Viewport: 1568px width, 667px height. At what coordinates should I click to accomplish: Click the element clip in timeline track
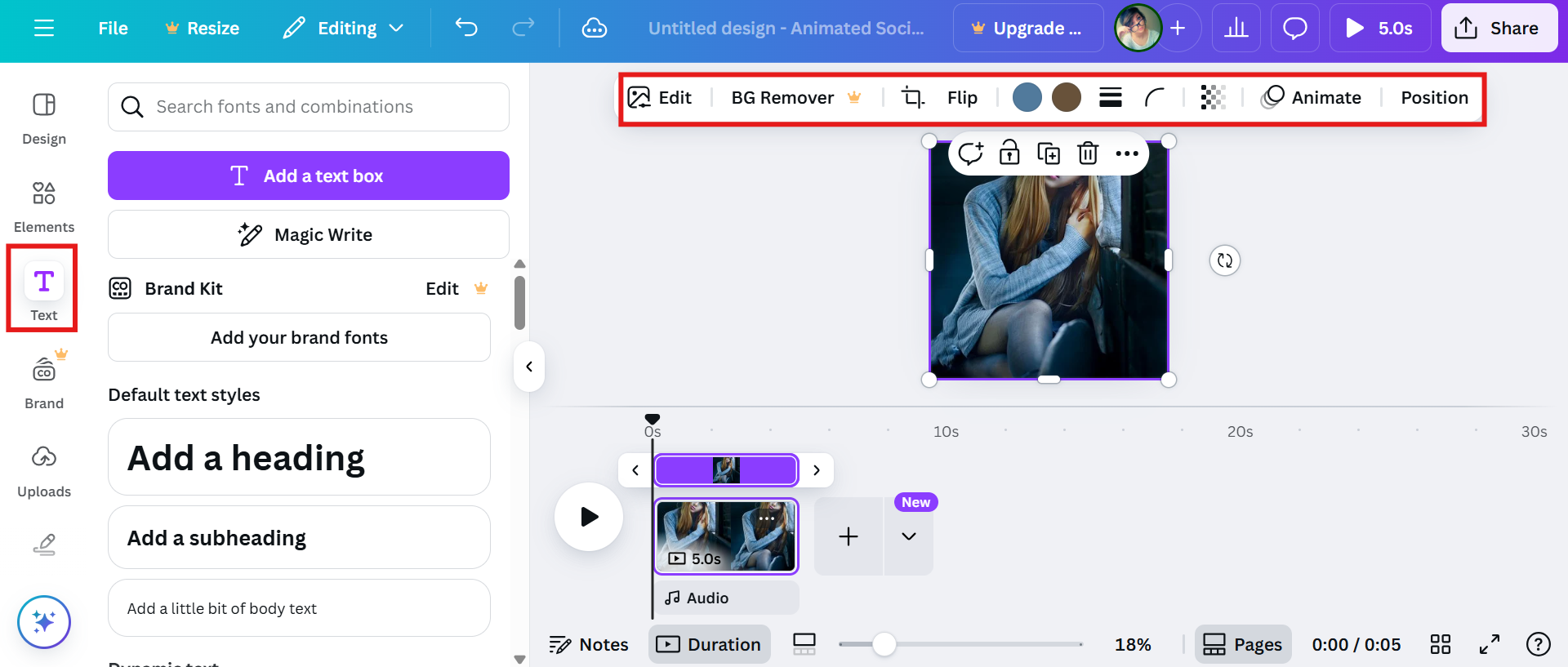726,470
